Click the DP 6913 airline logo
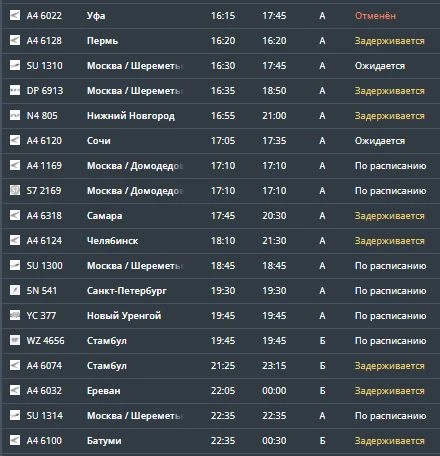 pyautogui.click(x=15, y=90)
